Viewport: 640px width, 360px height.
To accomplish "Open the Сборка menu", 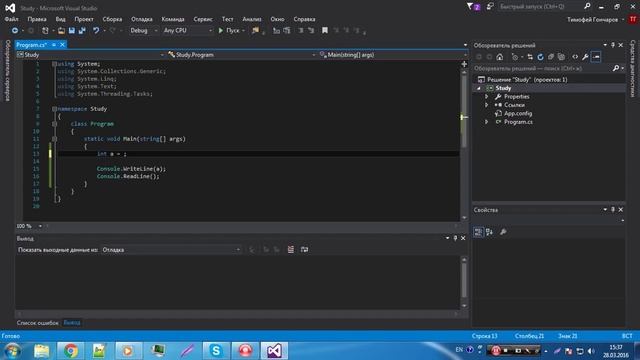I will [x=112, y=19].
